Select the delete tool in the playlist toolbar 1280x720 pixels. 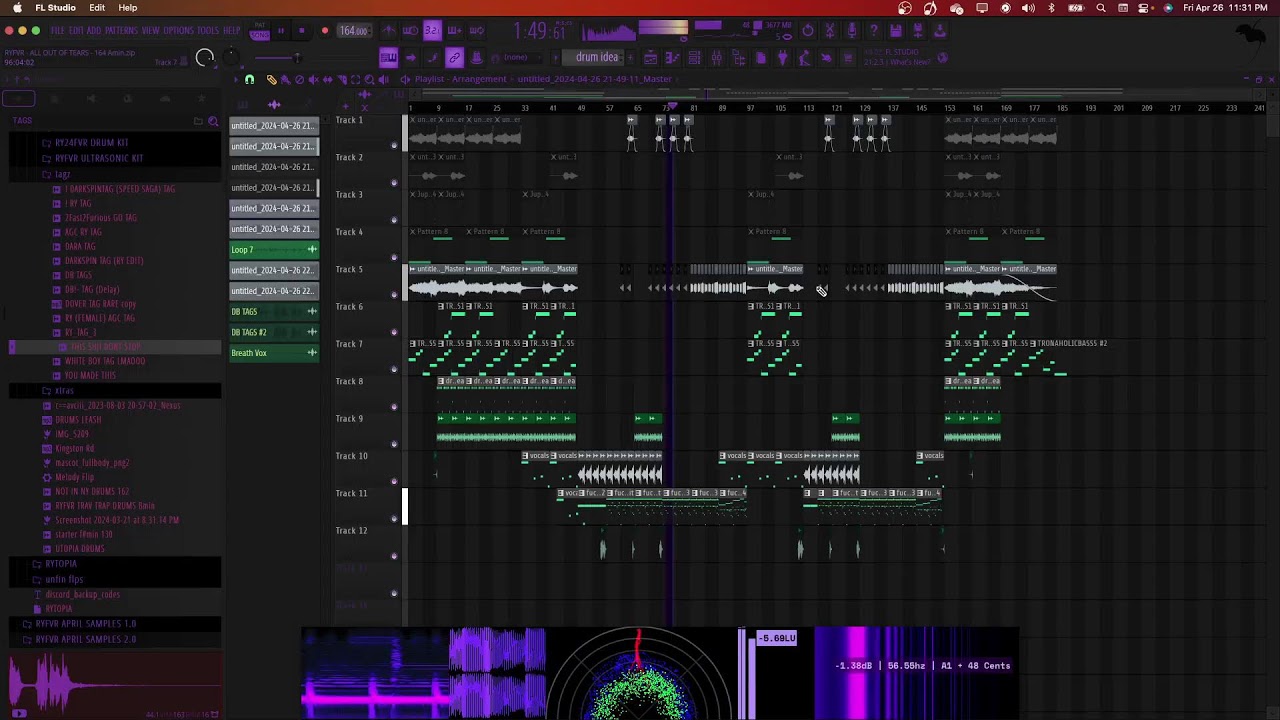pos(299,79)
